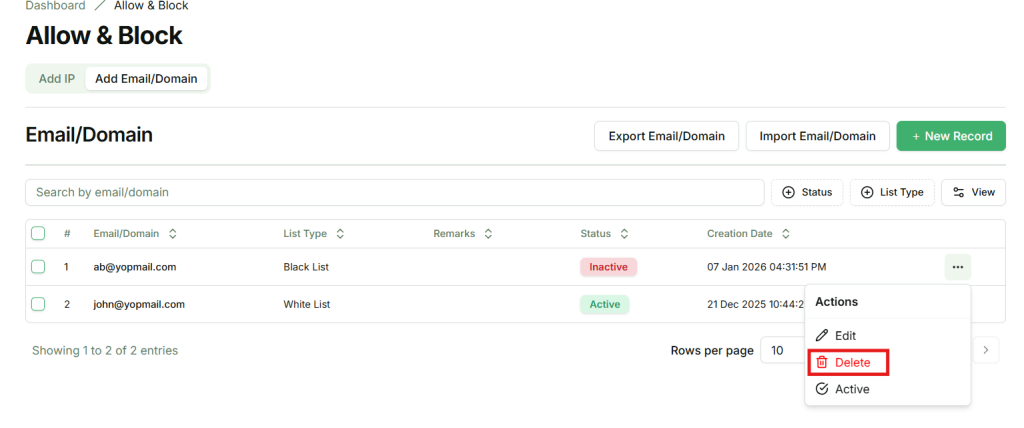This screenshot has width=1024, height=428.
Task: Open the List Type filter dropdown
Action: point(892,192)
